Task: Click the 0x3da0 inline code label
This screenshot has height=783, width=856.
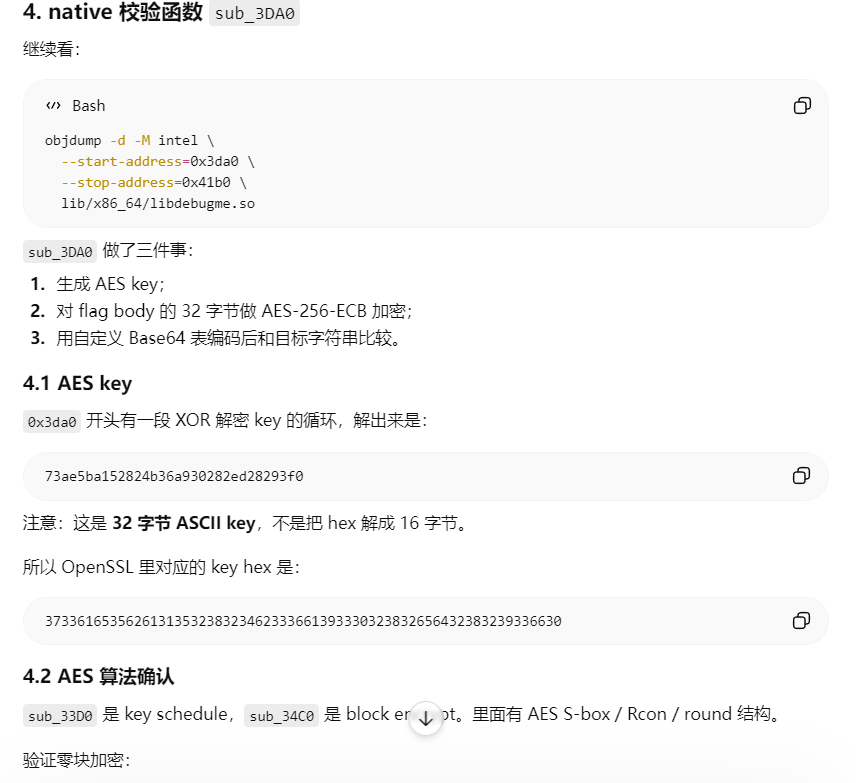Action: [x=52, y=422]
